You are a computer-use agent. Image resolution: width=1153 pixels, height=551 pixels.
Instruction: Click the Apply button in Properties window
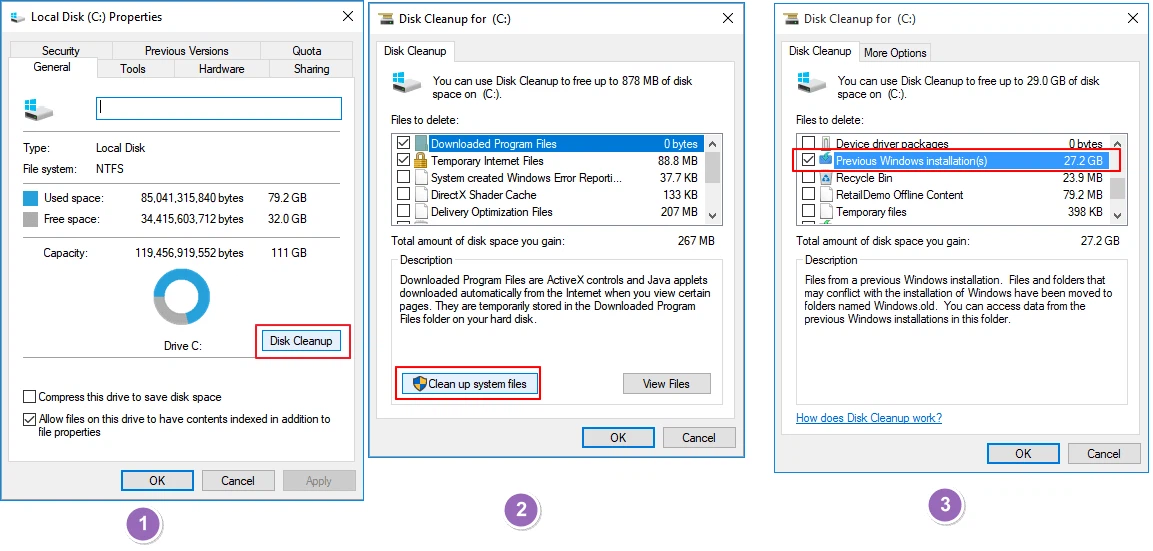318,480
